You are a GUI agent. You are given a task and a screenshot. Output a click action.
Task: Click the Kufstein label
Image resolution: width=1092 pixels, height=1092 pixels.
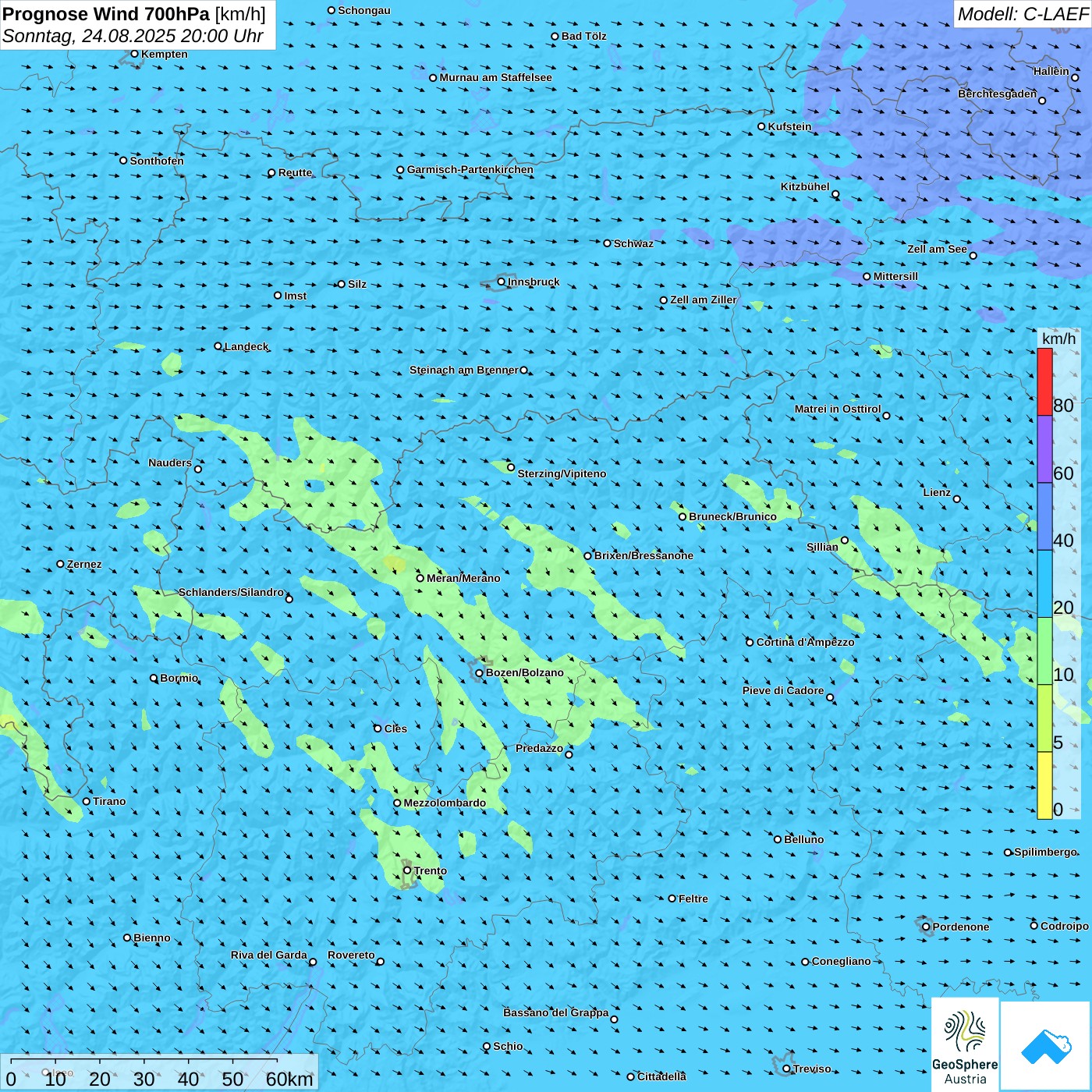789,126
